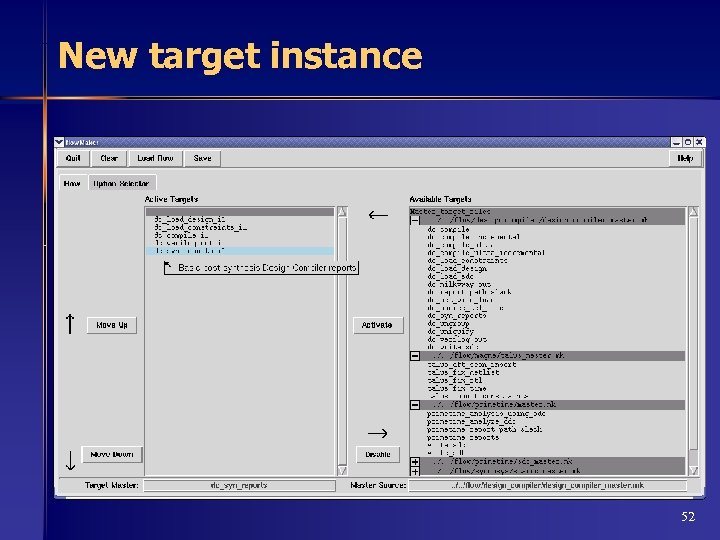
Task: Select the Master_target_files header row
Action: pyautogui.click(x=547, y=212)
